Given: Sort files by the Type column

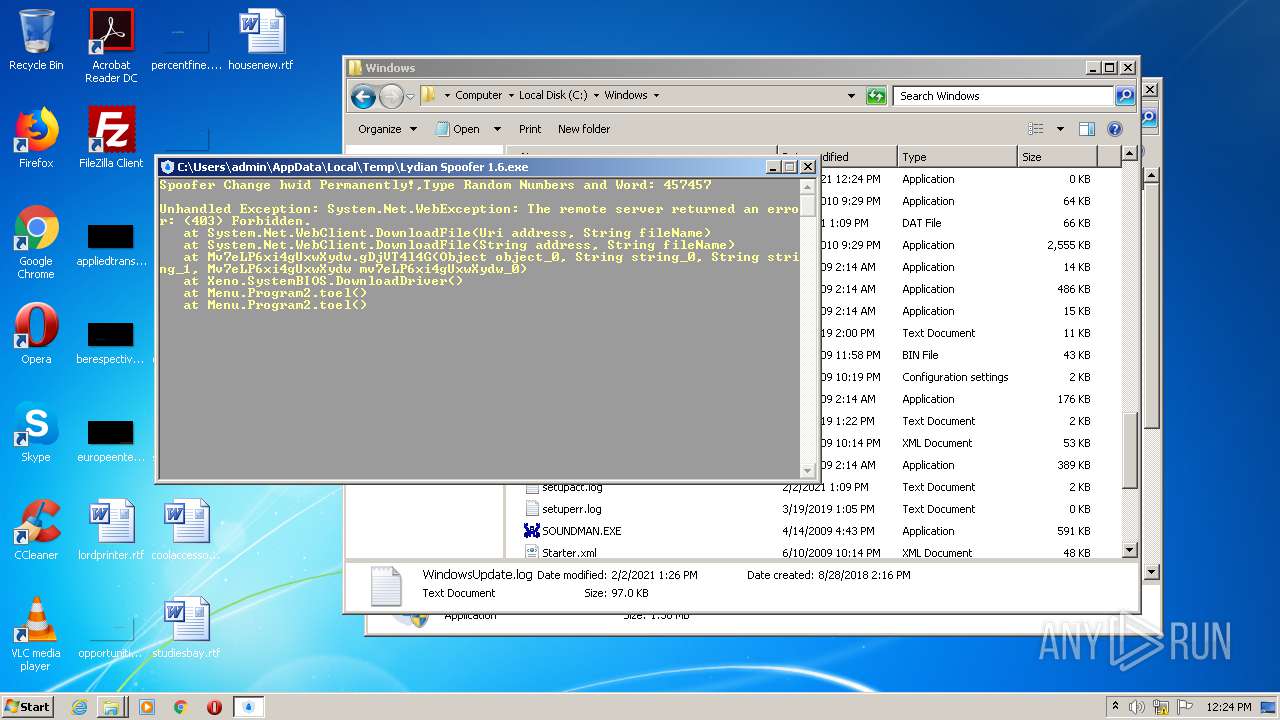Looking at the screenshot, I should [x=956, y=157].
